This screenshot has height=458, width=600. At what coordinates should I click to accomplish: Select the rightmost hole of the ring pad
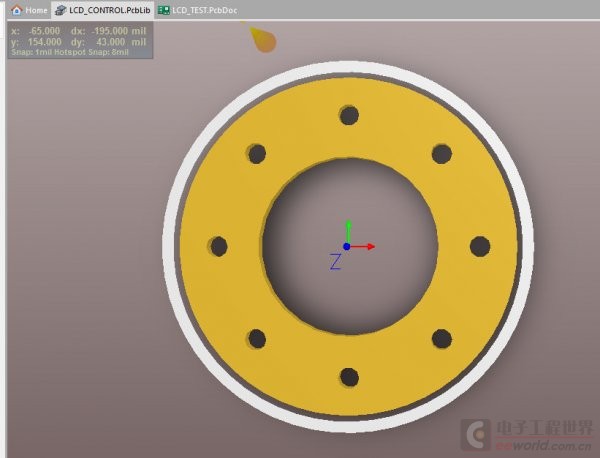pyautogui.click(x=480, y=246)
